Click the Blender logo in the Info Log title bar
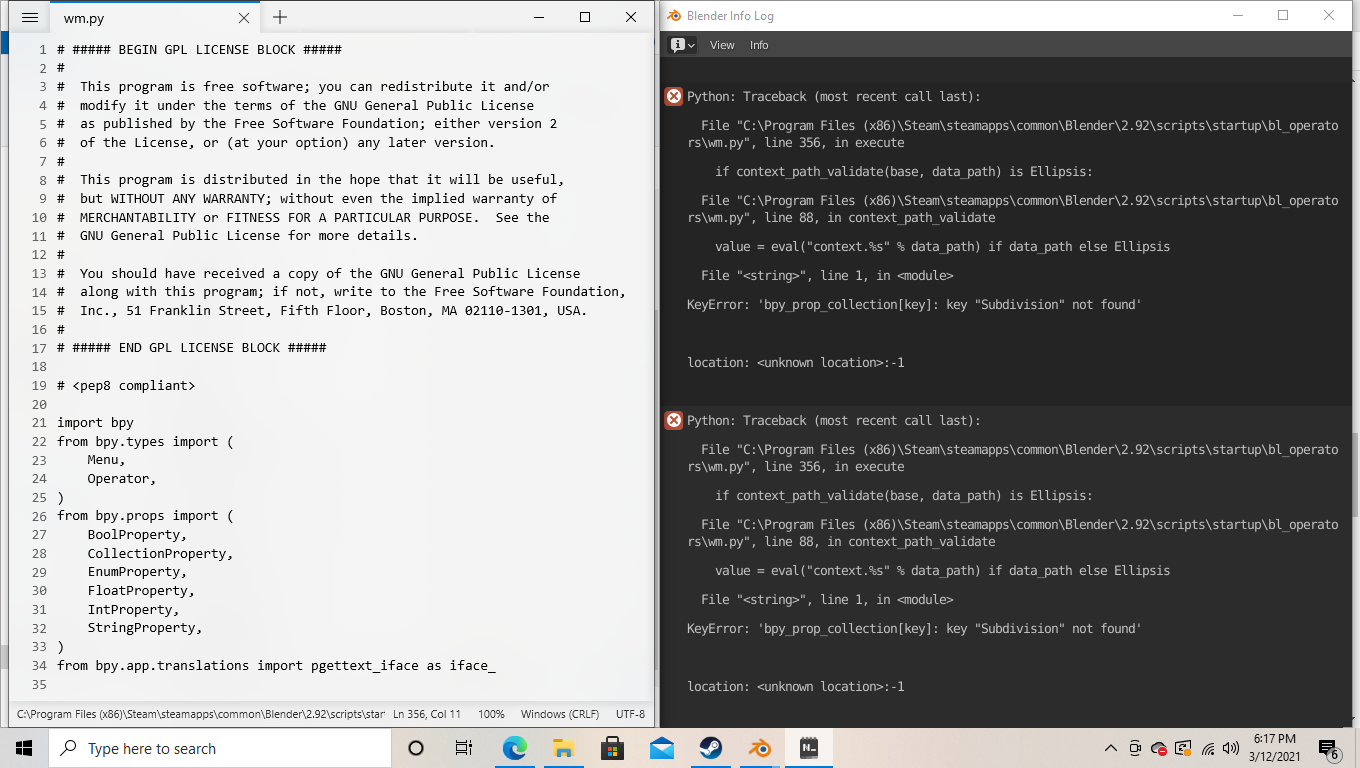 (x=674, y=15)
